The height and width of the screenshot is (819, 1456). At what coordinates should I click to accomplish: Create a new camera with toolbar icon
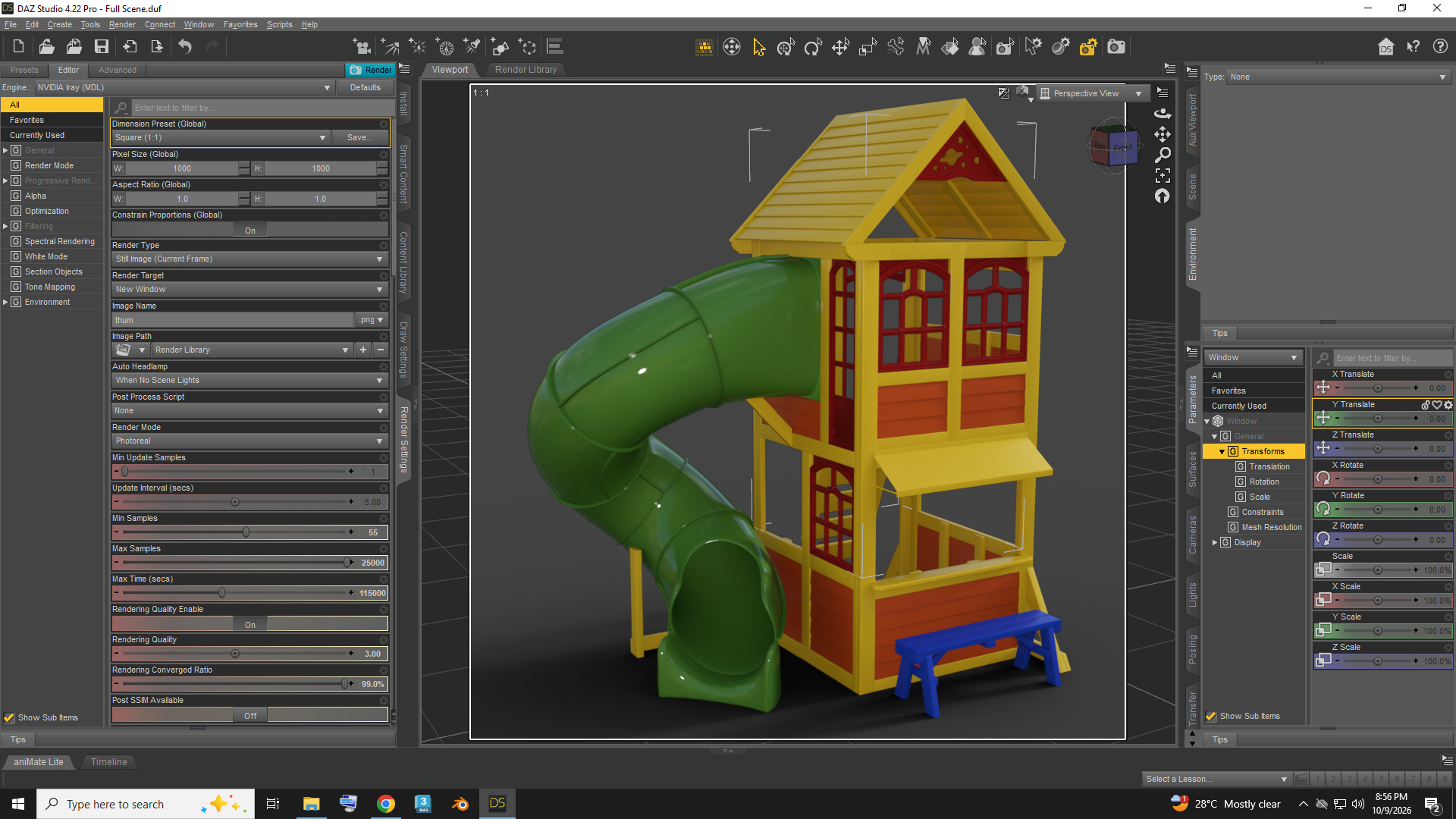coord(362,47)
